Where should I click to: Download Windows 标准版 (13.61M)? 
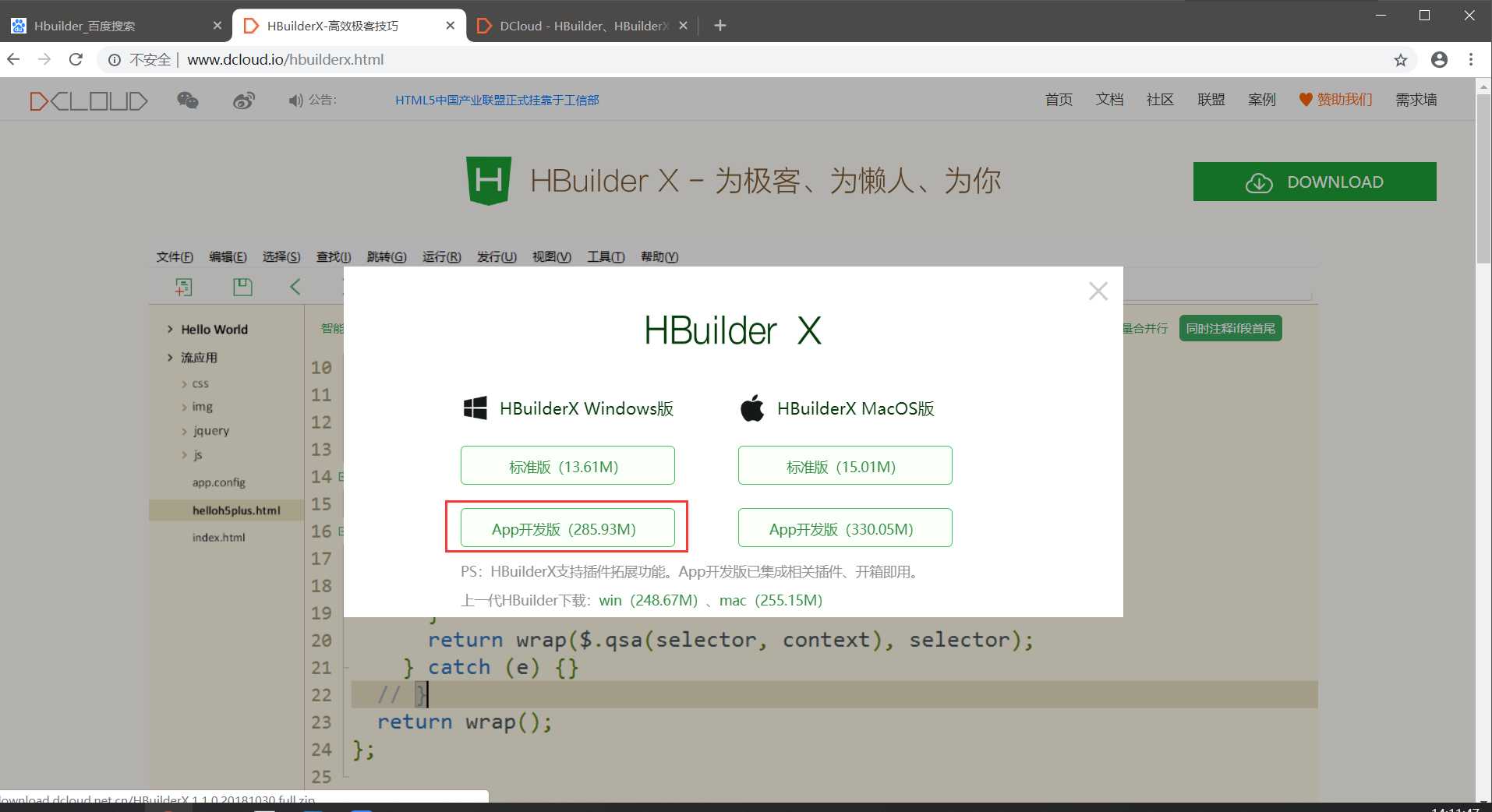pos(567,465)
